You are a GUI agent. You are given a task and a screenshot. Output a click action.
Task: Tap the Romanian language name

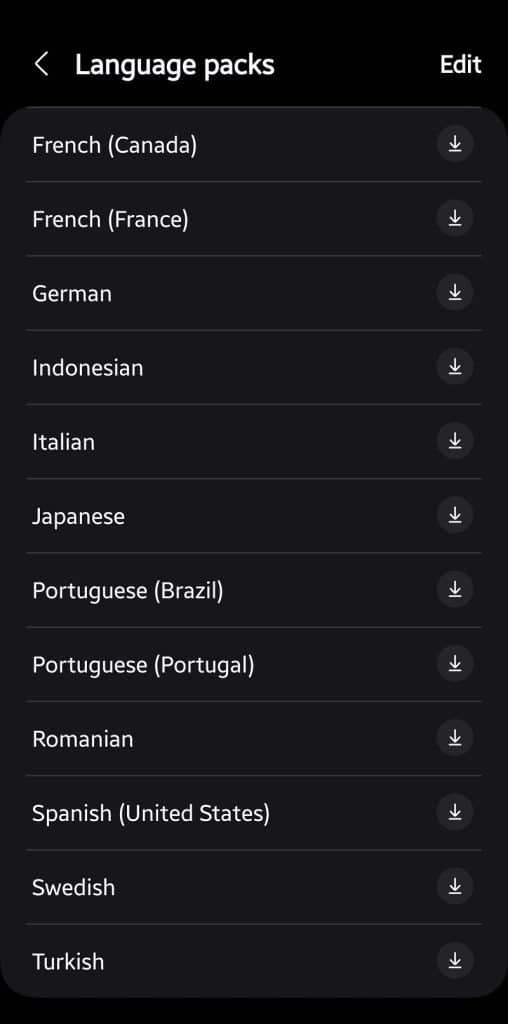click(83, 739)
